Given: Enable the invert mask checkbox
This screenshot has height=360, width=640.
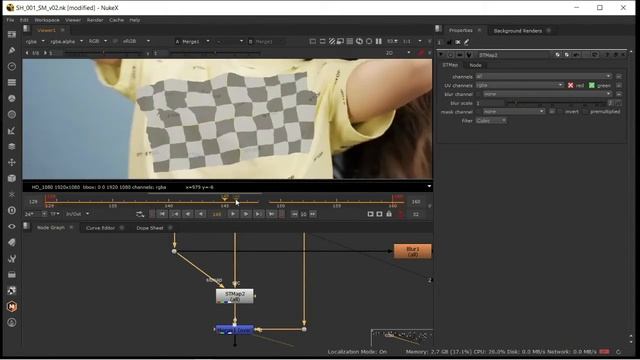Looking at the screenshot, I should click(x=560, y=111).
